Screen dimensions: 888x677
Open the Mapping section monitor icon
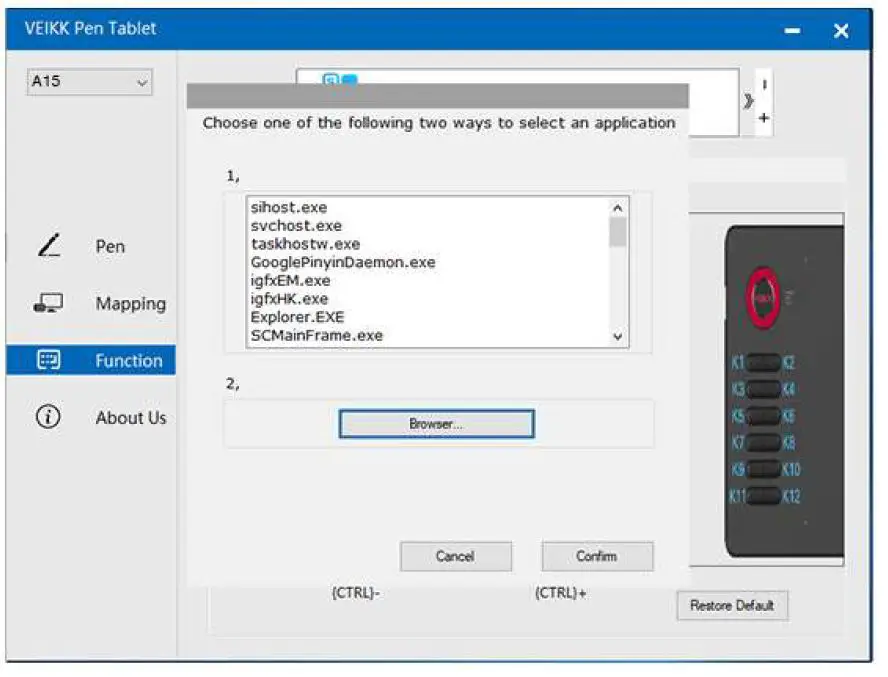point(48,303)
